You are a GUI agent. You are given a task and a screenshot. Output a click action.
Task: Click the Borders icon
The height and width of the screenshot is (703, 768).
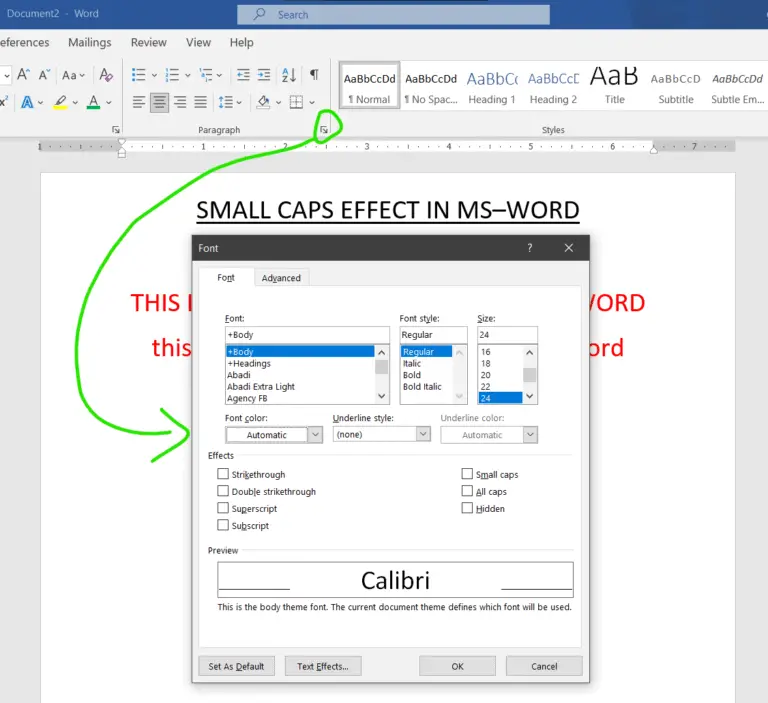point(296,102)
